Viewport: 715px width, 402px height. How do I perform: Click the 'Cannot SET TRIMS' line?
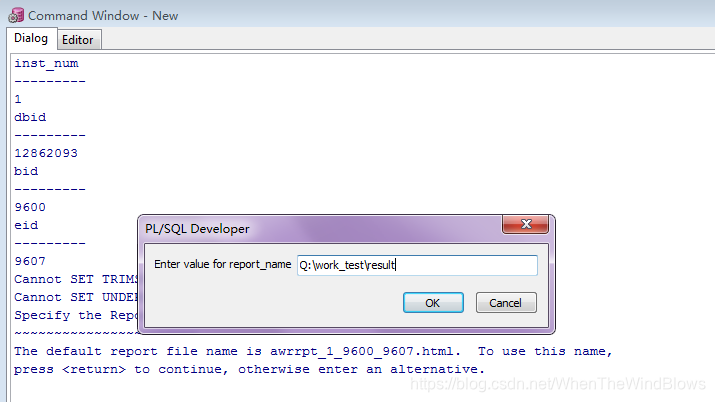[76, 279]
